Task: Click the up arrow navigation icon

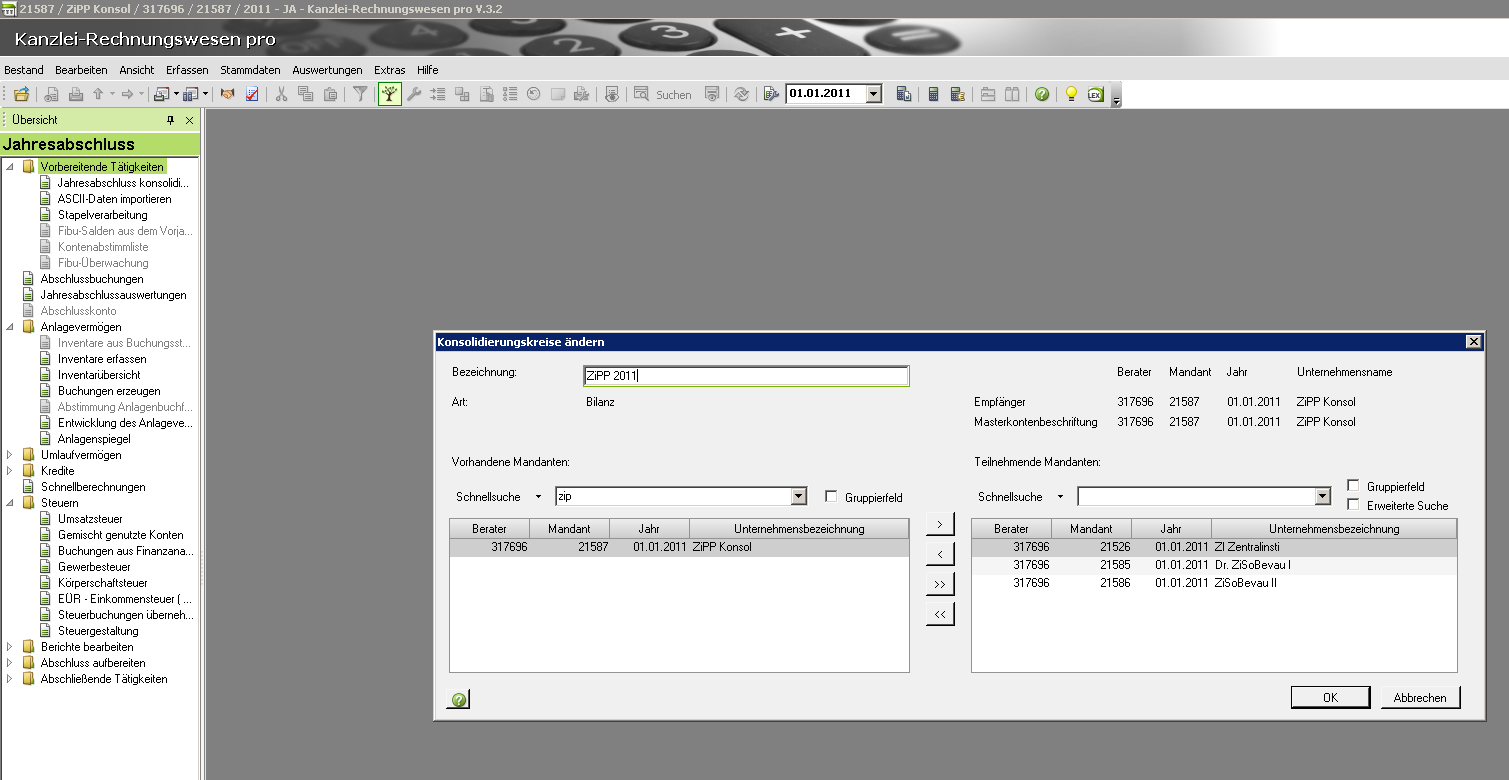Action: (x=97, y=94)
